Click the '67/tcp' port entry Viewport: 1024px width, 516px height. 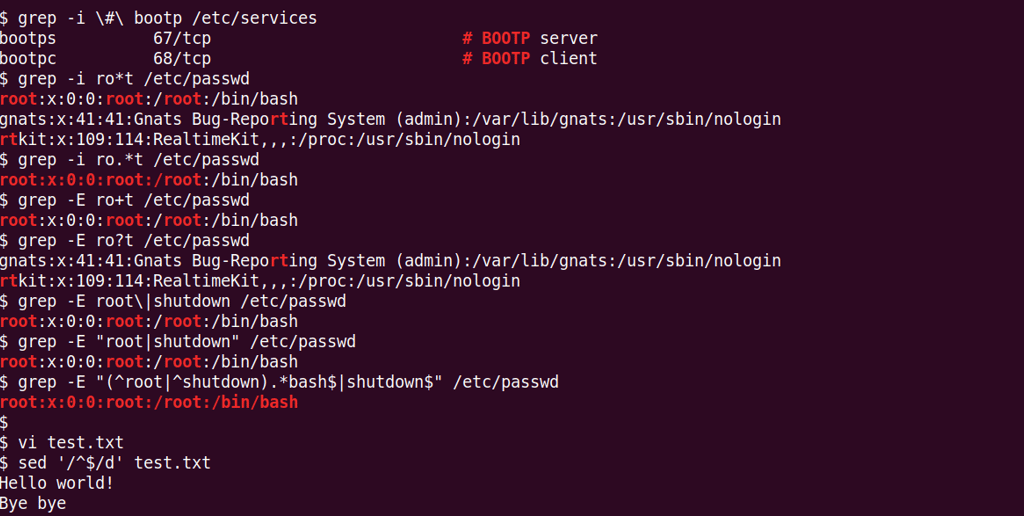182,38
